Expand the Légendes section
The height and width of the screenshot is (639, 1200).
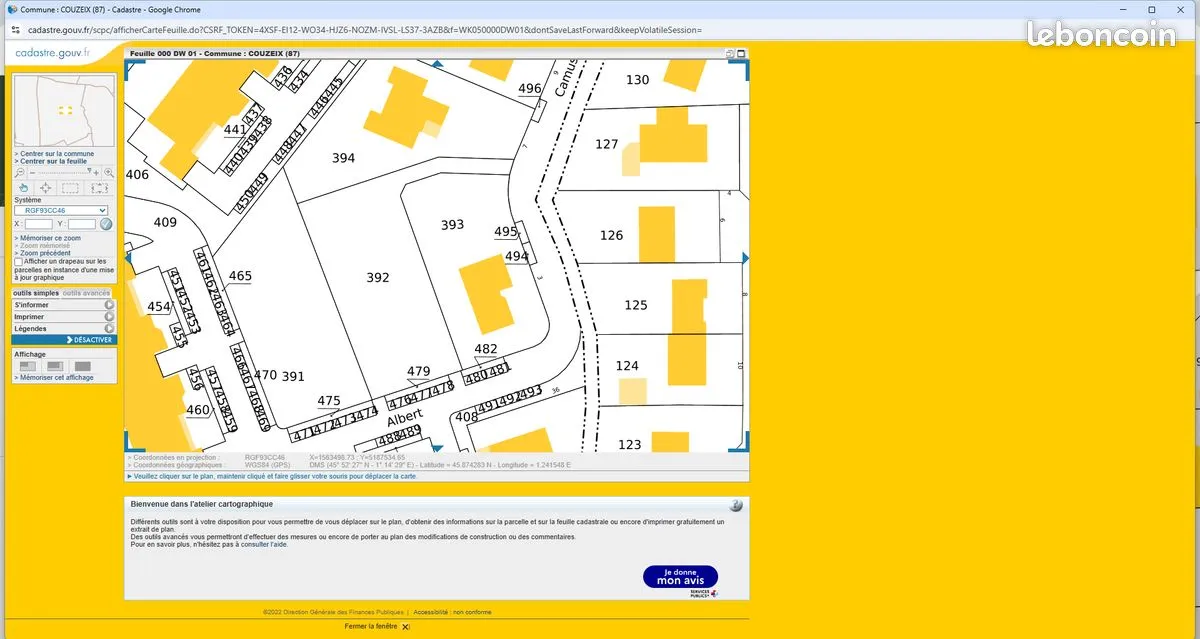[x=64, y=328]
